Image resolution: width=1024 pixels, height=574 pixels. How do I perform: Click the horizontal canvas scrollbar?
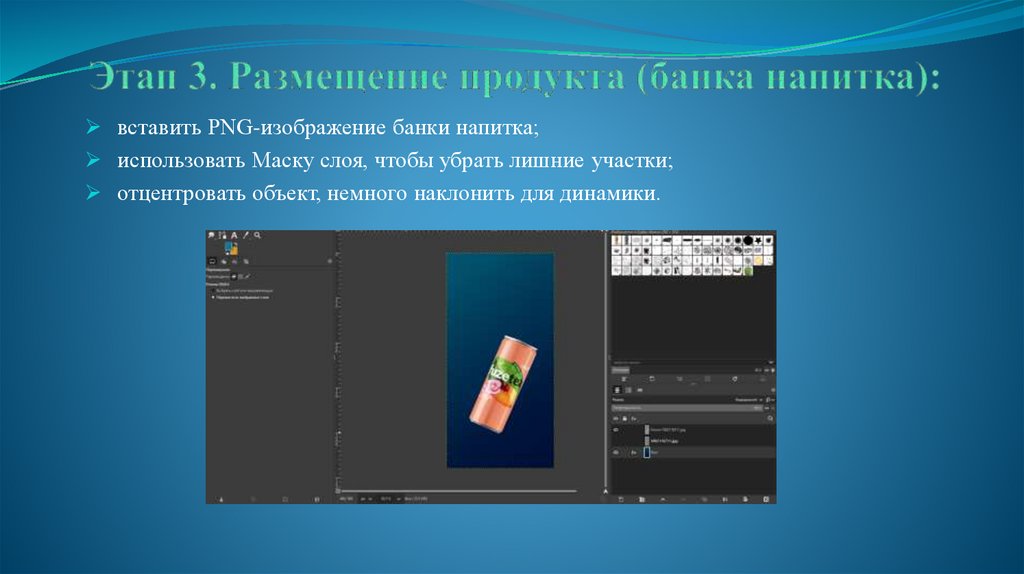click(458, 491)
